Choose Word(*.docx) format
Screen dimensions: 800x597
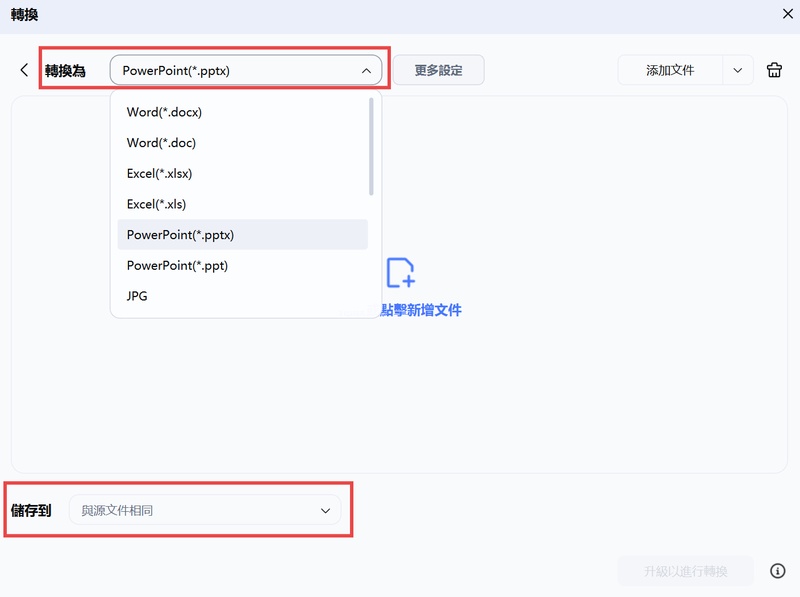click(x=242, y=112)
